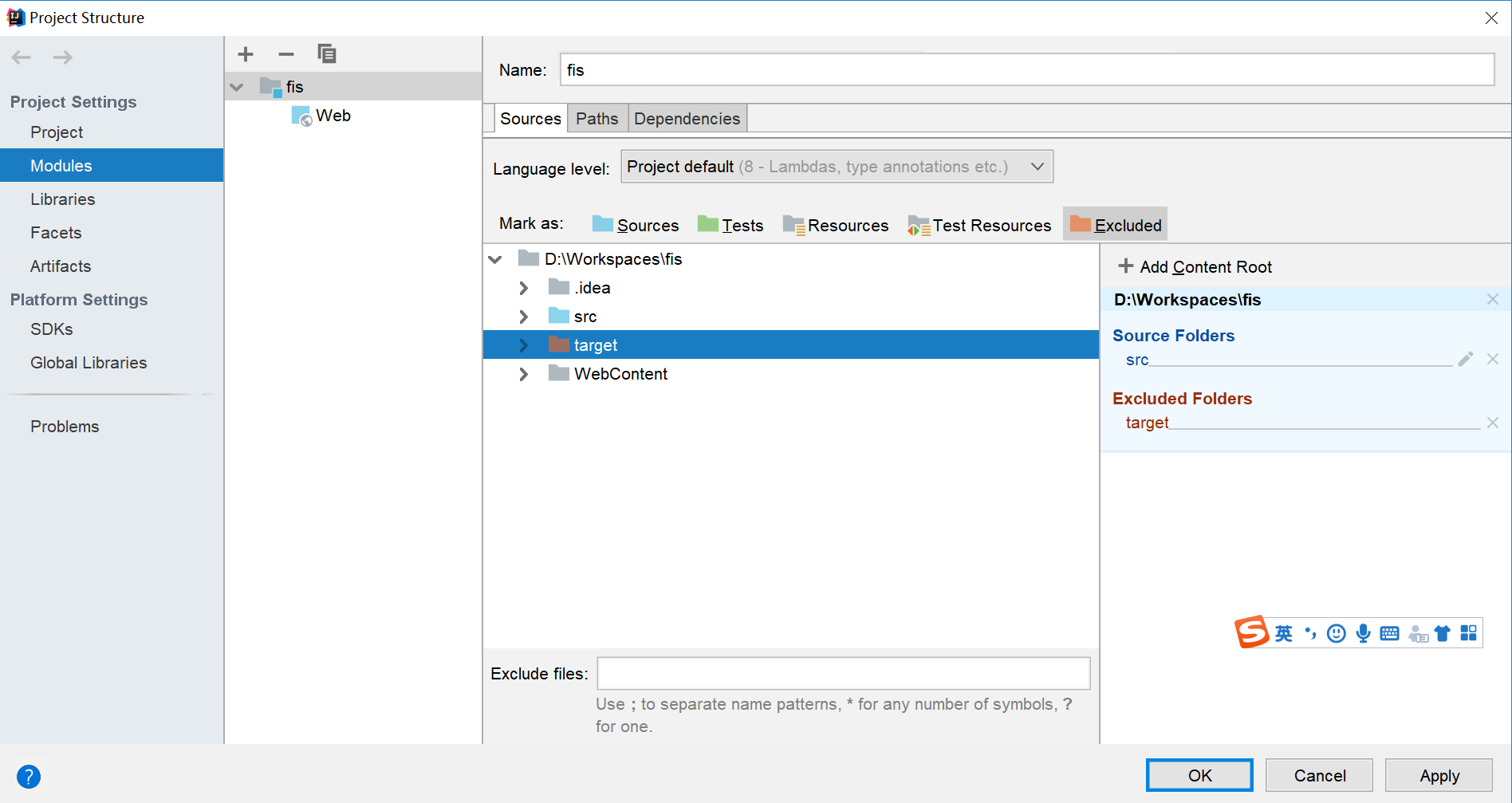Toggle the Excluded mark button
1512x803 pixels.
coord(1115,225)
